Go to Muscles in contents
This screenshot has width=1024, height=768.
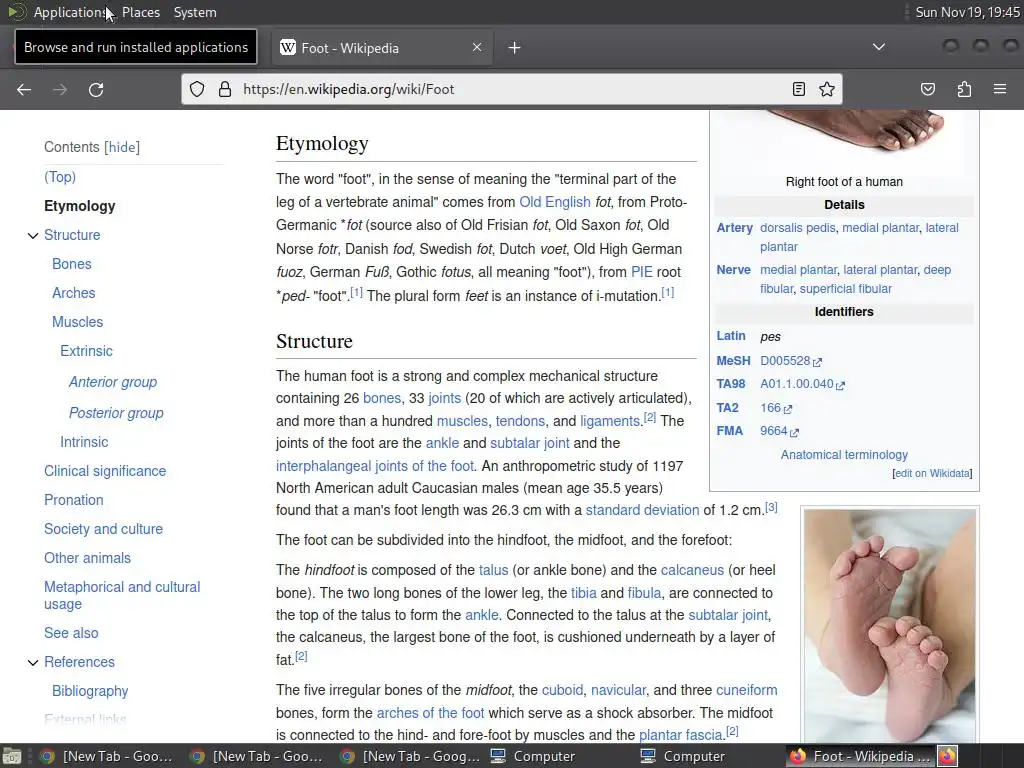click(78, 322)
